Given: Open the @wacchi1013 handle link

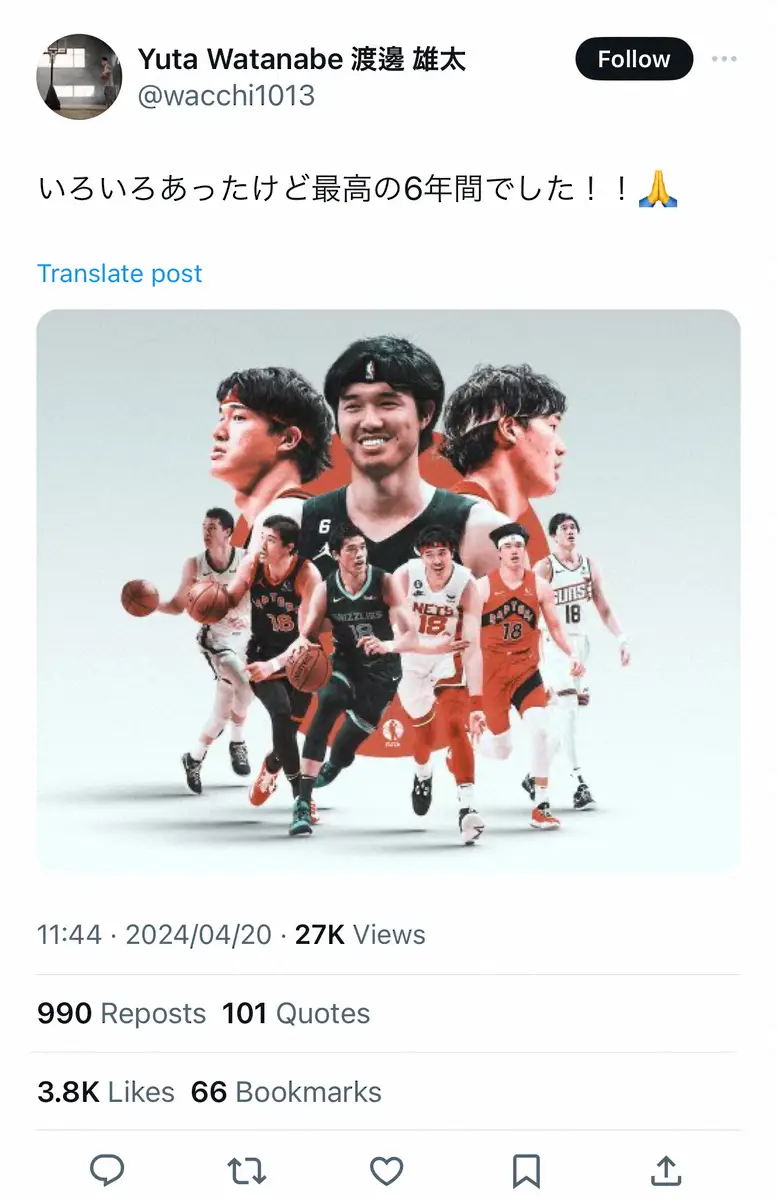Looking at the screenshot, I should 226,96.
